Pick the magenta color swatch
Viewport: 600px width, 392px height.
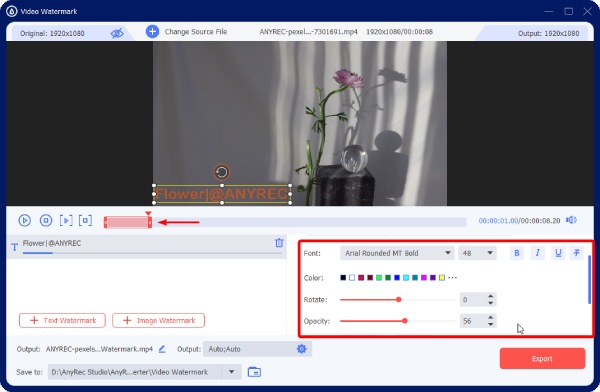[x=424, y=278]
